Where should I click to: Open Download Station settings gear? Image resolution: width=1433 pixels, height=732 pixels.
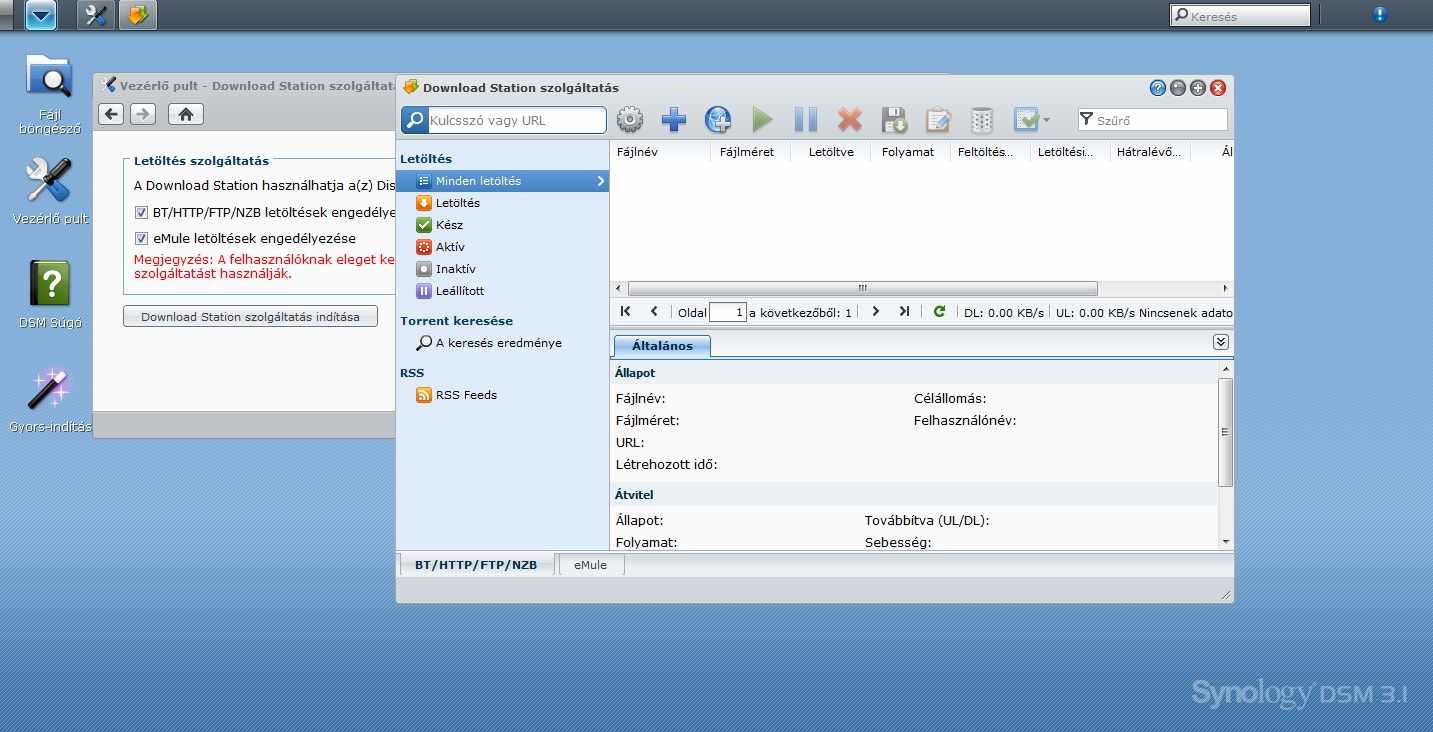pos(630,120)
